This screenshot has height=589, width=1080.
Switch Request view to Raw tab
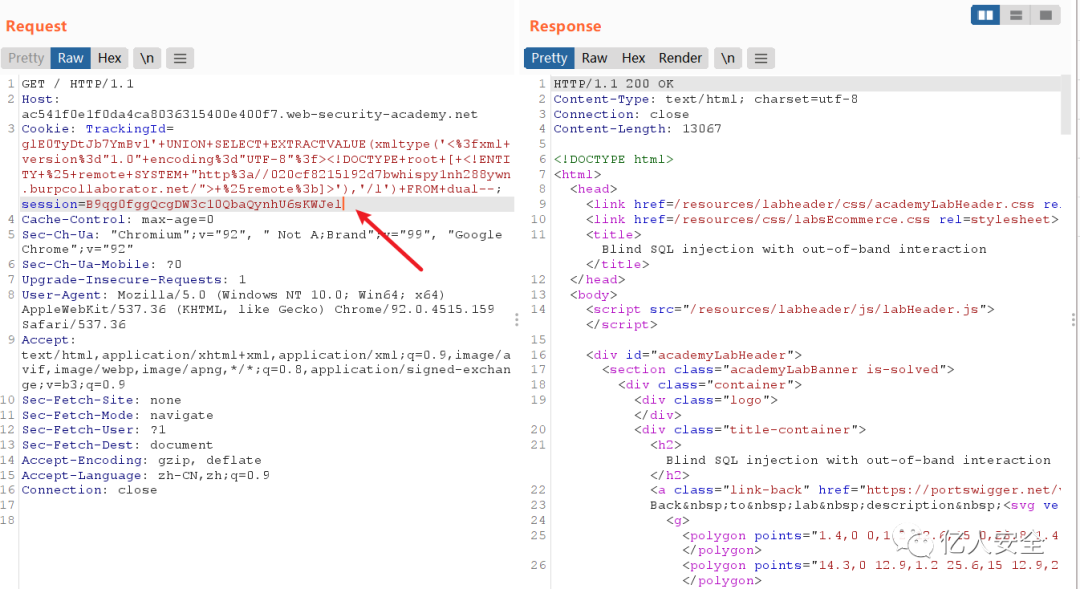[70, 59]
